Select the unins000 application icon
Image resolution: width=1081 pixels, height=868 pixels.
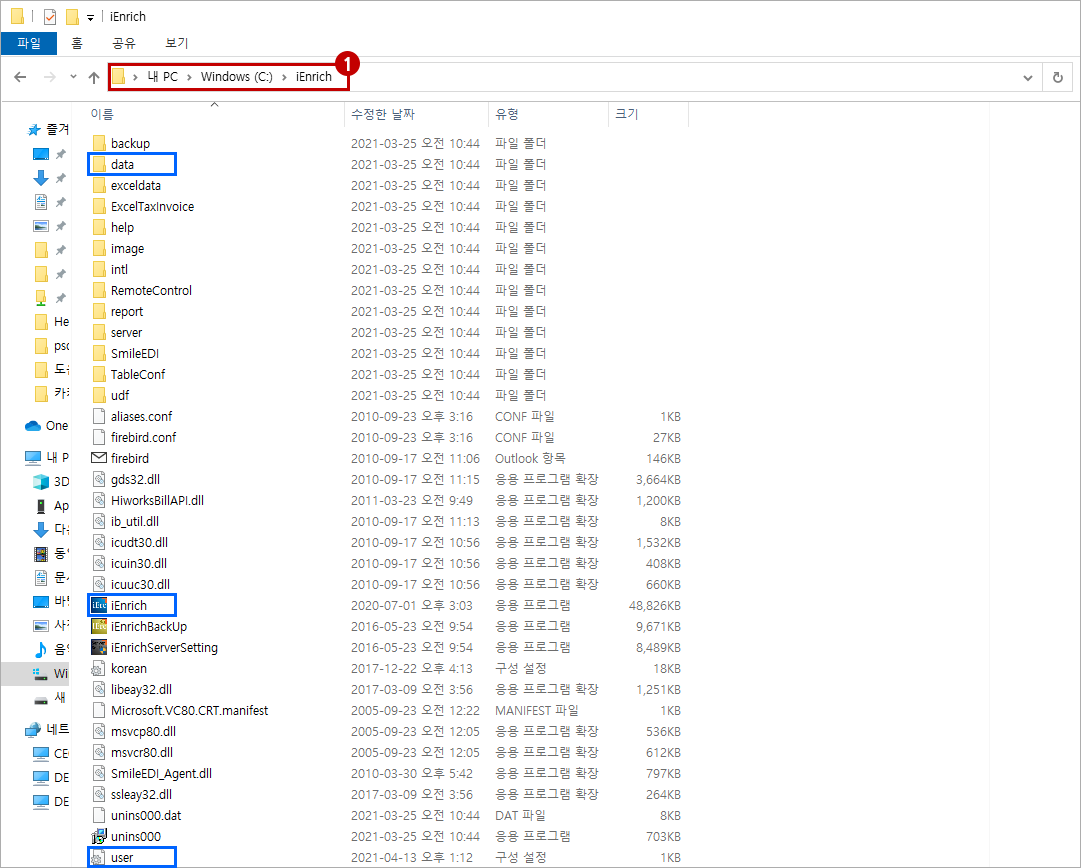[x=99, y=836]
